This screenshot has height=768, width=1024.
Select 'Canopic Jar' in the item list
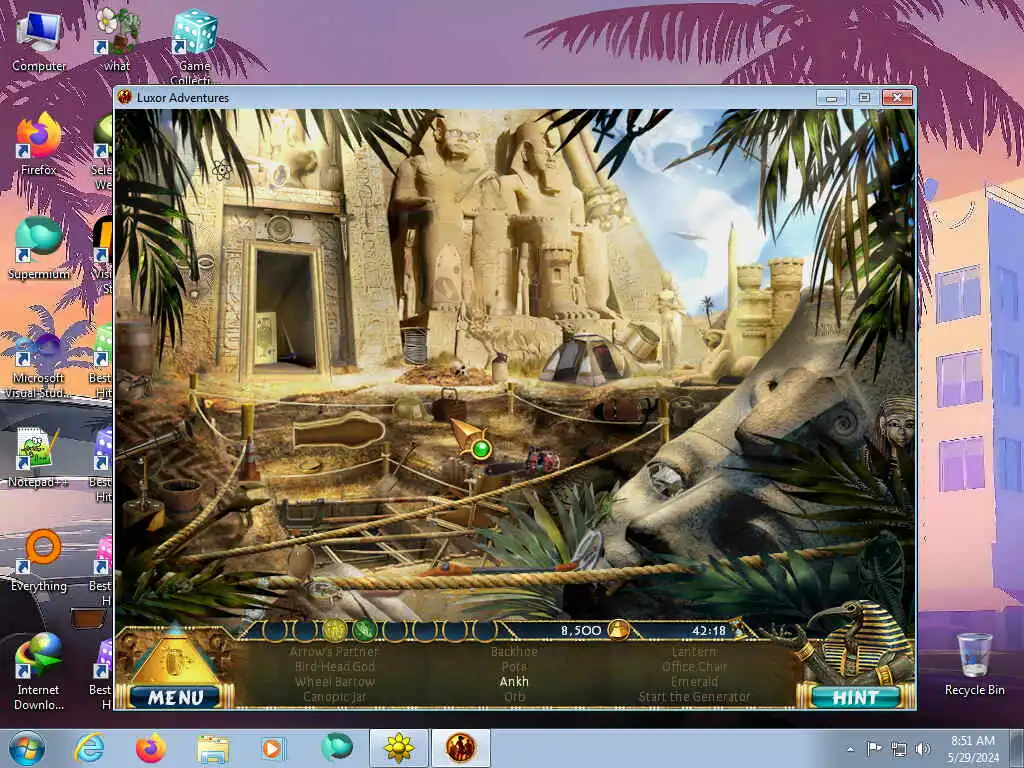click(x=334, y=697)
